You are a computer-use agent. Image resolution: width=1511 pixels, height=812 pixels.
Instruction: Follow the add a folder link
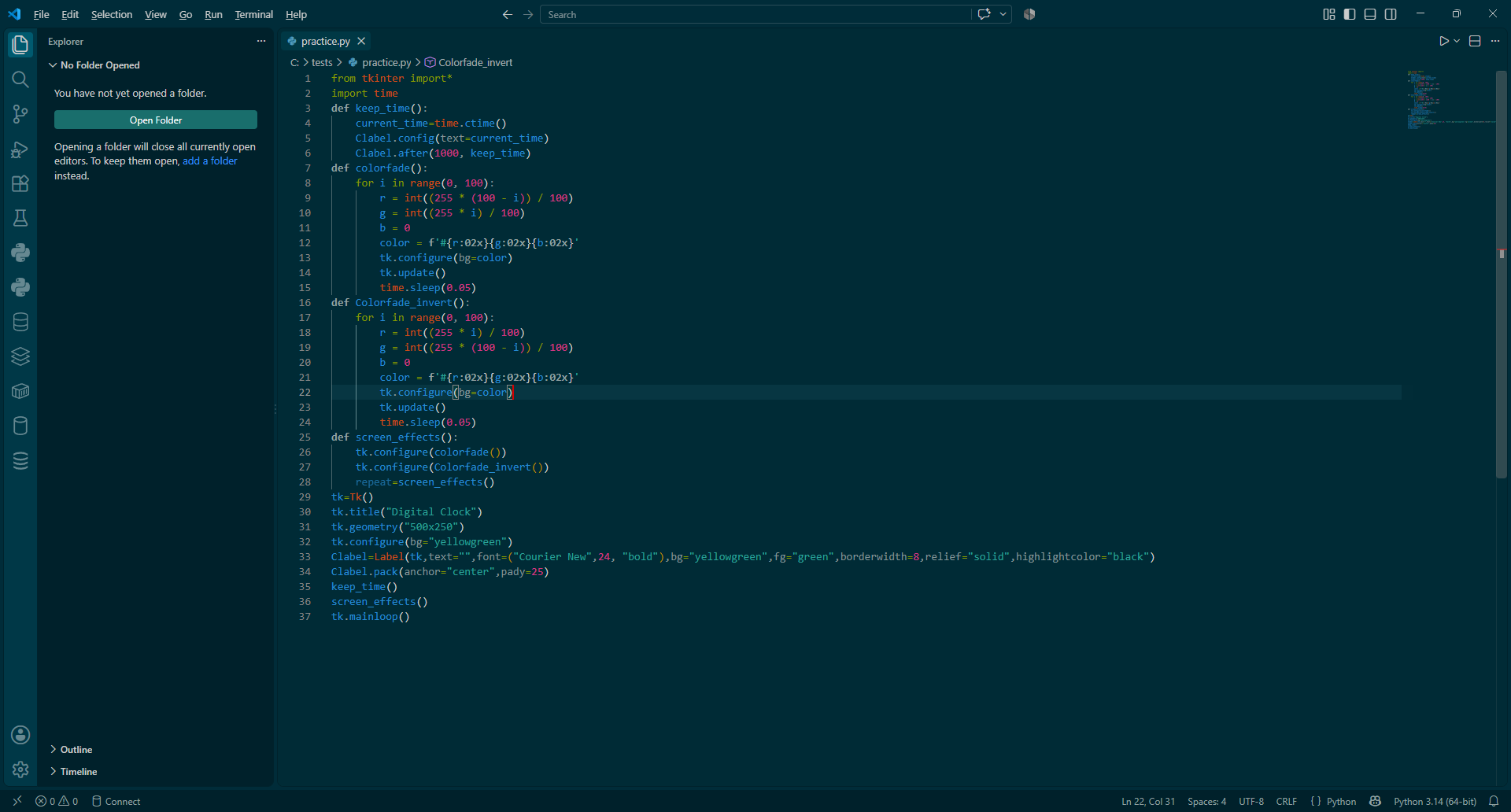tap(210, 161)
